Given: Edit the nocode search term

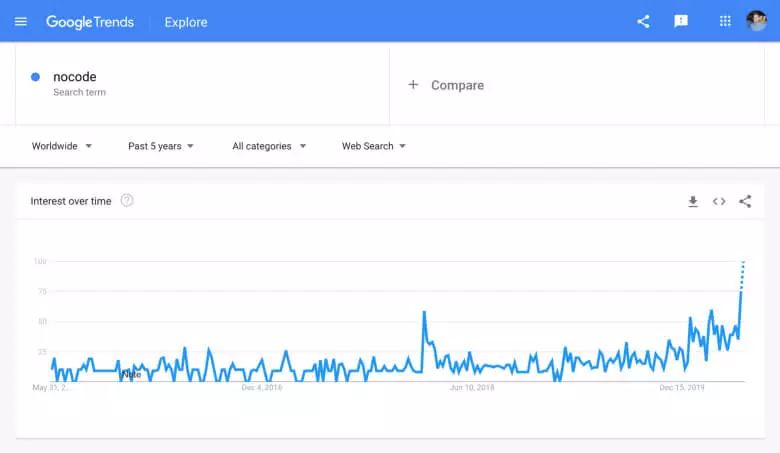Looking at the screenshot, I should 75,77.
